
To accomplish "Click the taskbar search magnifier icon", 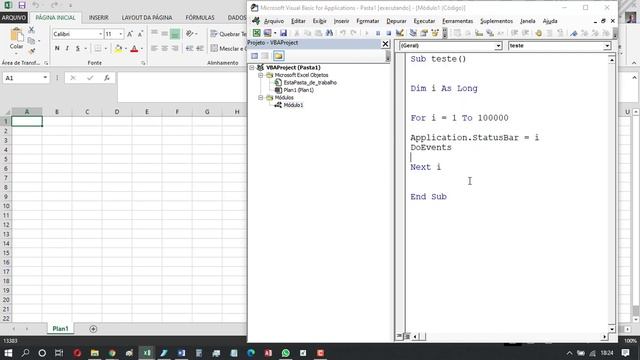I will (x=25, y=353).
